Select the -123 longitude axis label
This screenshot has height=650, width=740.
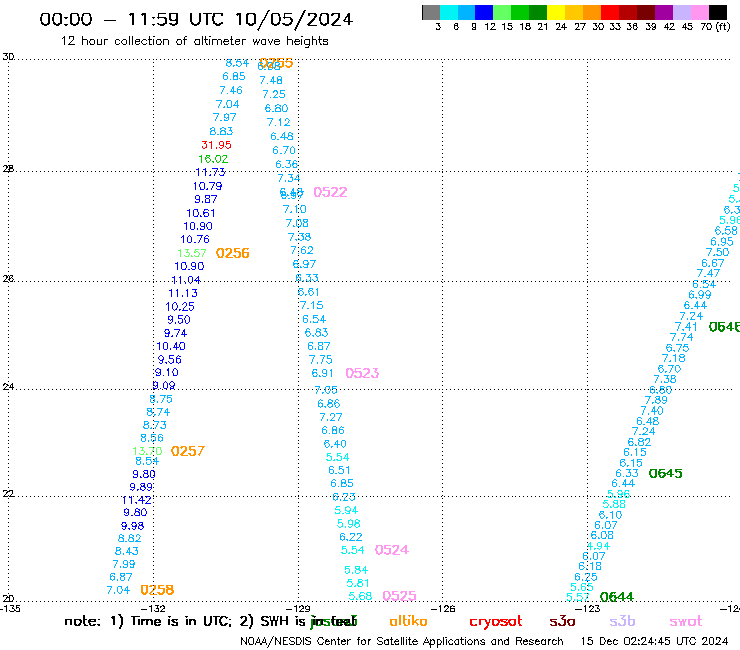click(588, 608)
